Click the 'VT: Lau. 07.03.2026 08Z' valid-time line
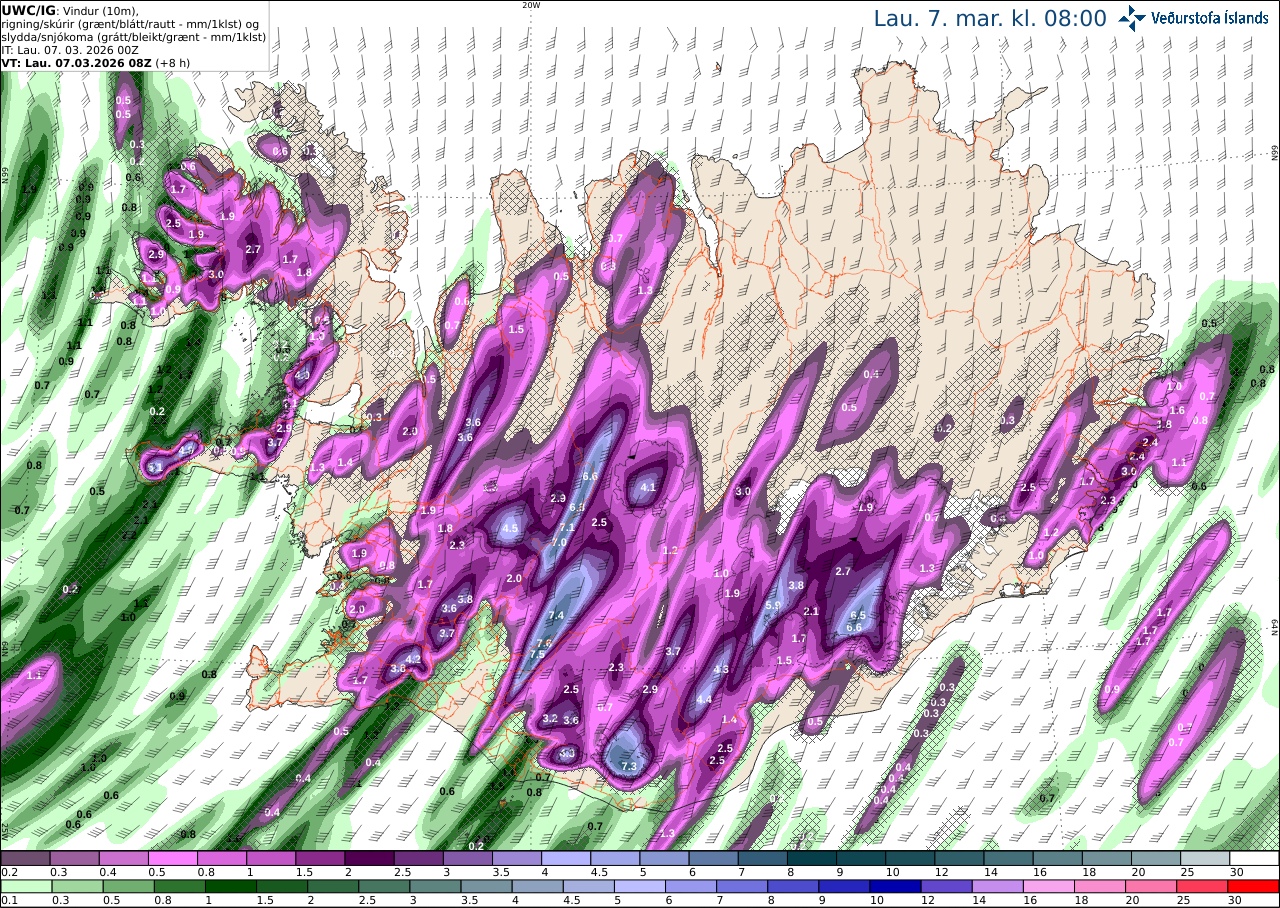Image resolution: width=1280 pixels, height=908 pixels. coord(77,62)
